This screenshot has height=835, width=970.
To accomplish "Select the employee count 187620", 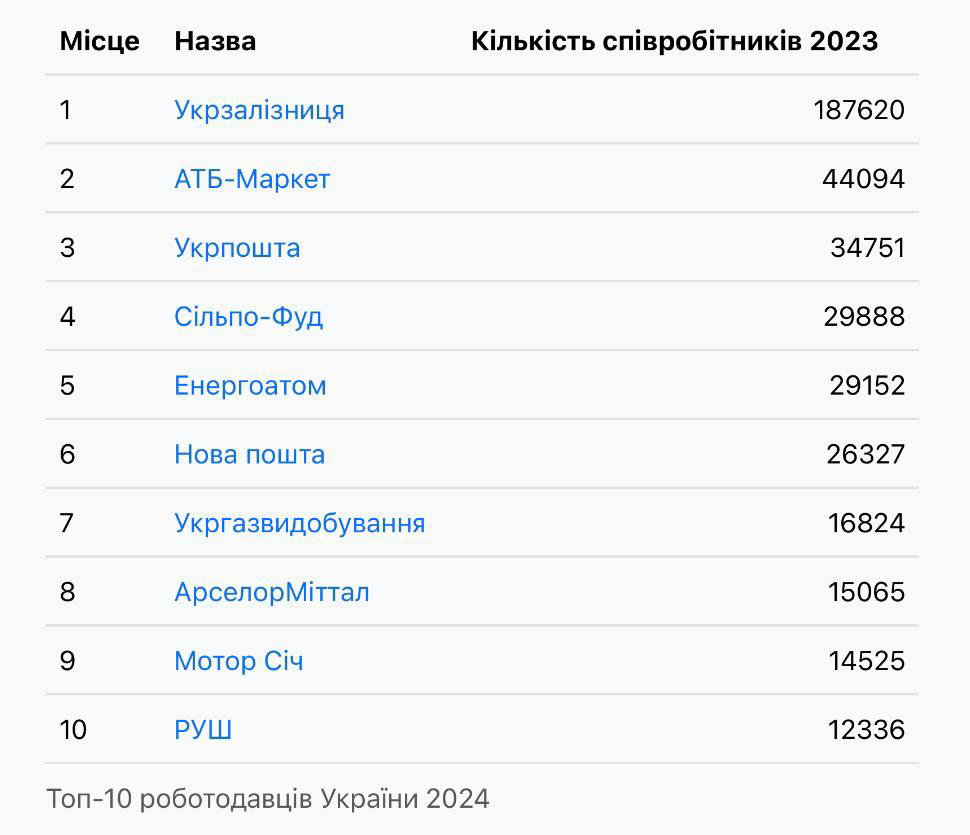I will coord(859,110).
